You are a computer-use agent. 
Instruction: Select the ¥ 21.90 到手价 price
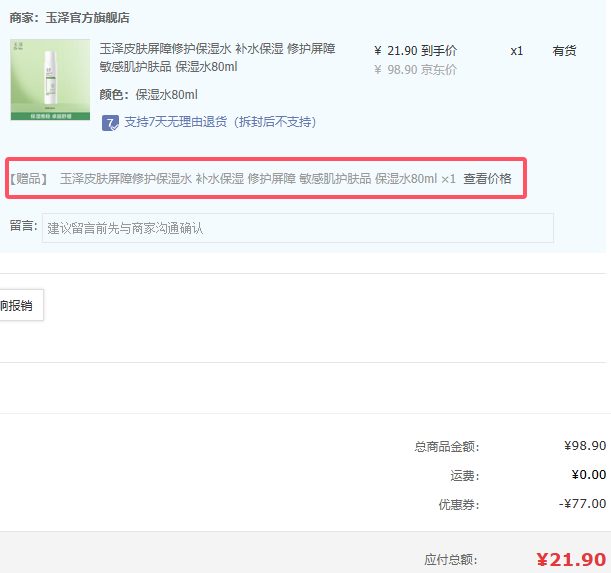click(x=415, y=51)
